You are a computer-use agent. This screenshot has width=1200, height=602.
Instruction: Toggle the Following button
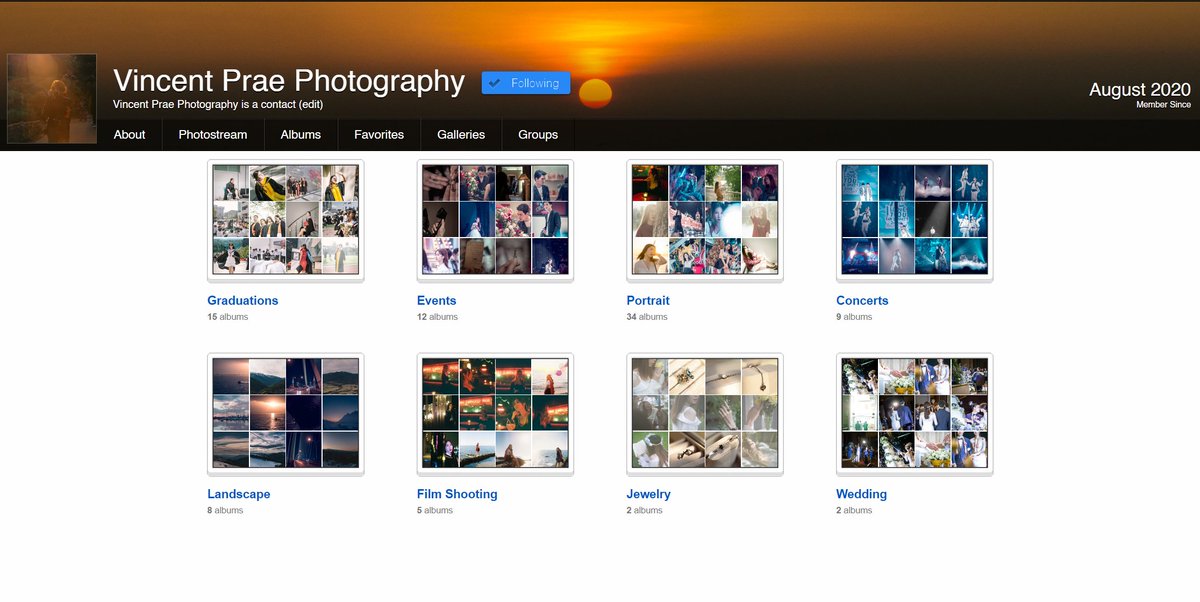tap(526, 83)
